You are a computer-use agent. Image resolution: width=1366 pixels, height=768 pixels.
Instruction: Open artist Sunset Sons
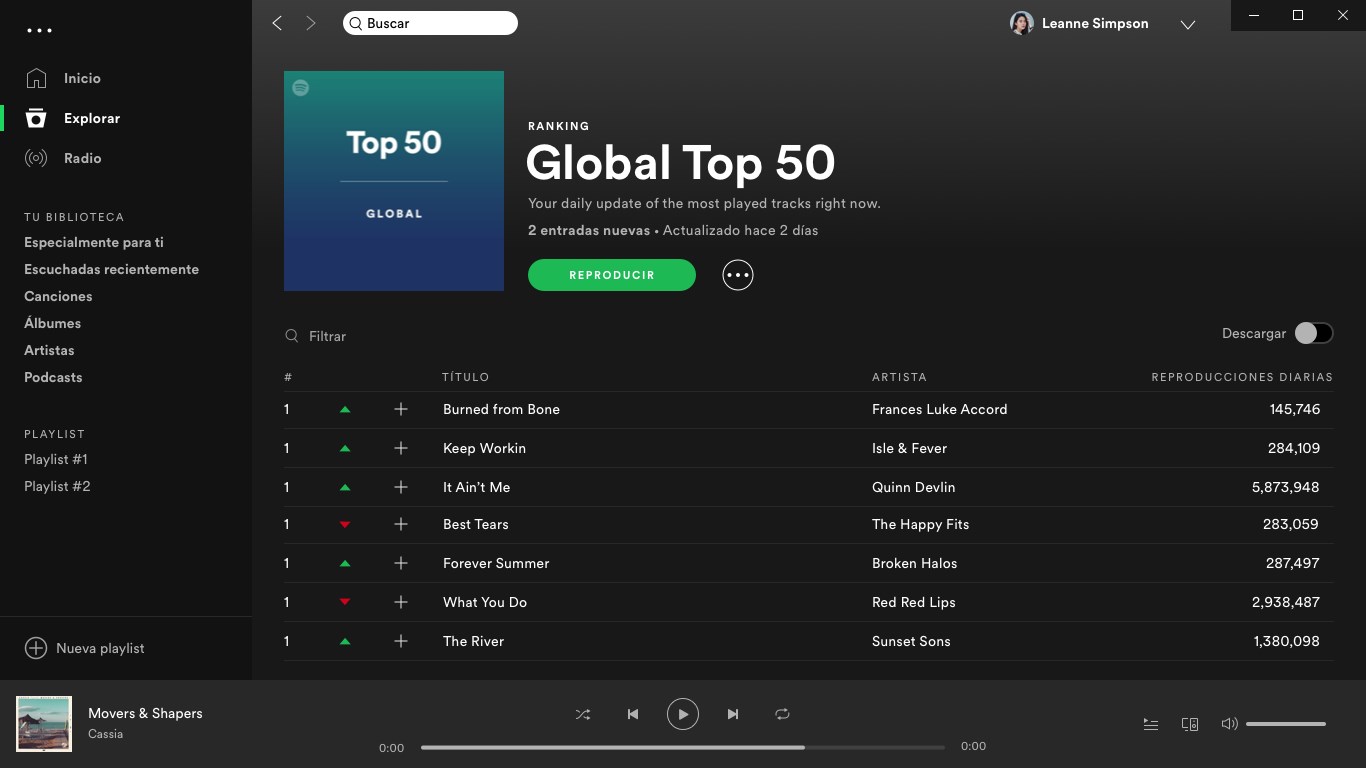pos(911,641)
